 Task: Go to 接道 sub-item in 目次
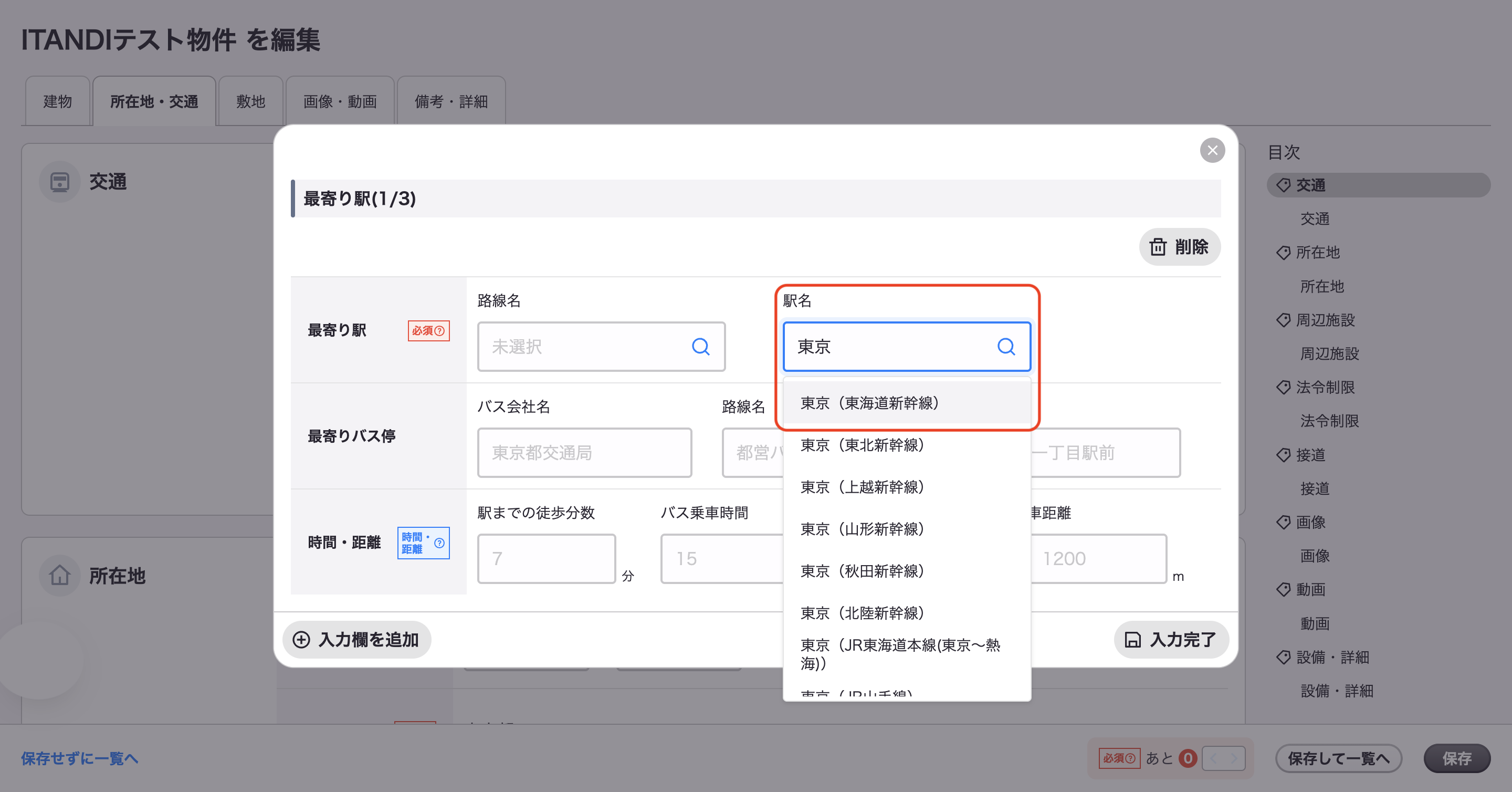coord(1315,488)
